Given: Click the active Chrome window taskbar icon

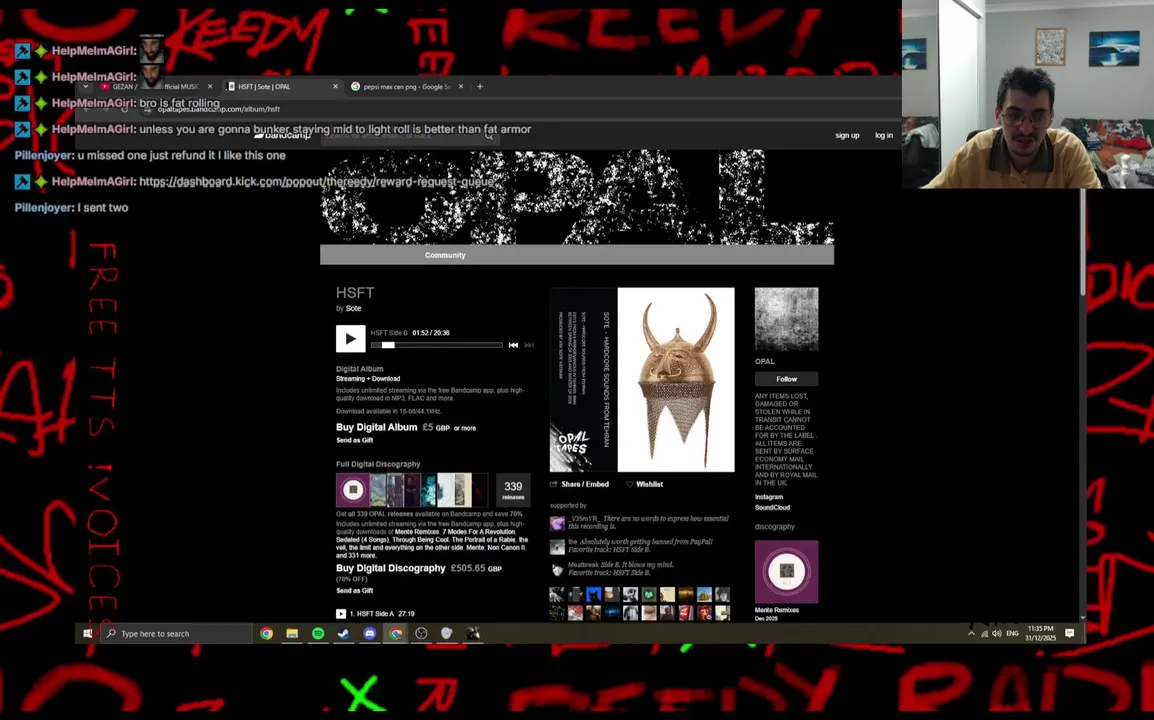Looking at the screenshot, I should [x=396, y=633].
